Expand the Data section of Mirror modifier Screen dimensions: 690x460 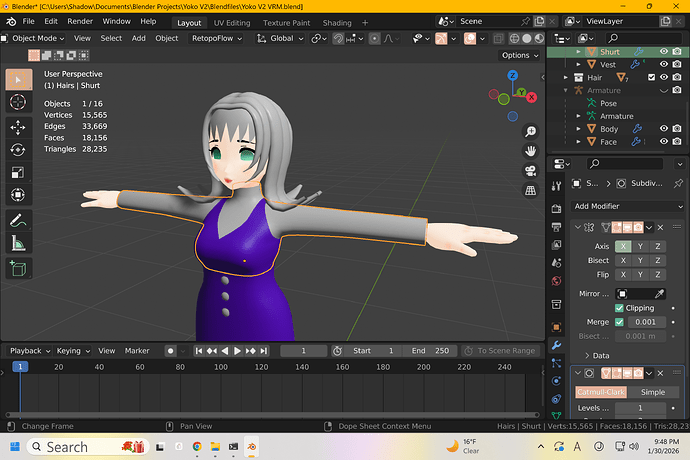coord(597,355)
